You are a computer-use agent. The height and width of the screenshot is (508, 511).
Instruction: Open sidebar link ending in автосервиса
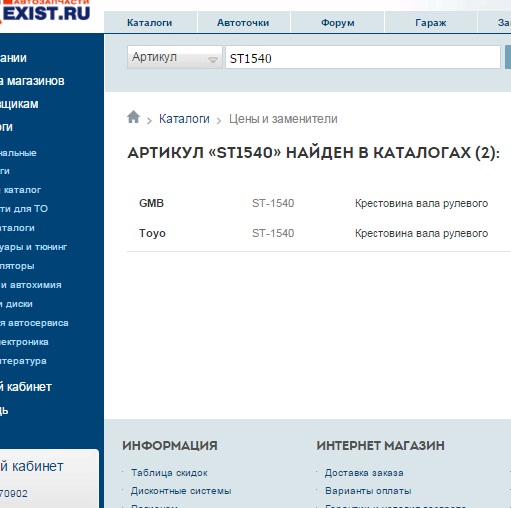(x=34, y=323)
